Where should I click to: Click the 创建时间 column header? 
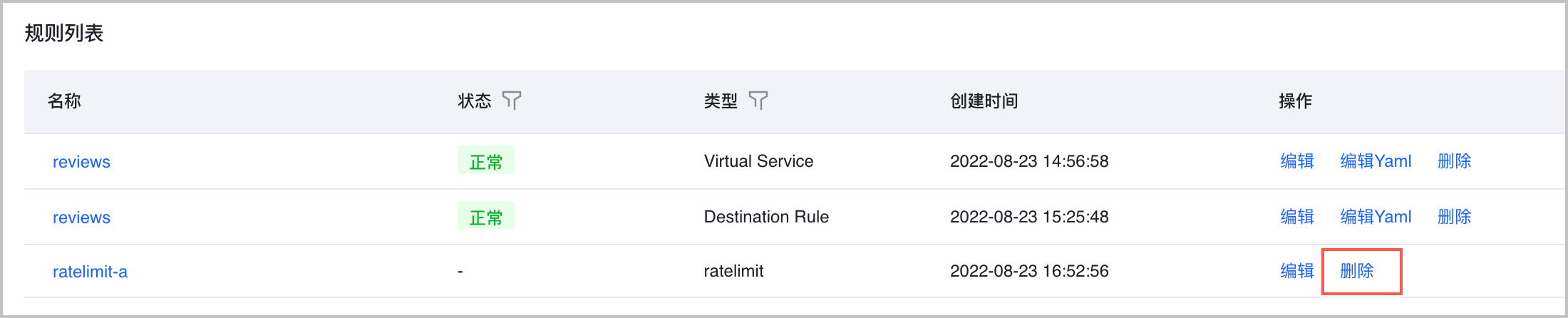tap(984, 101)
